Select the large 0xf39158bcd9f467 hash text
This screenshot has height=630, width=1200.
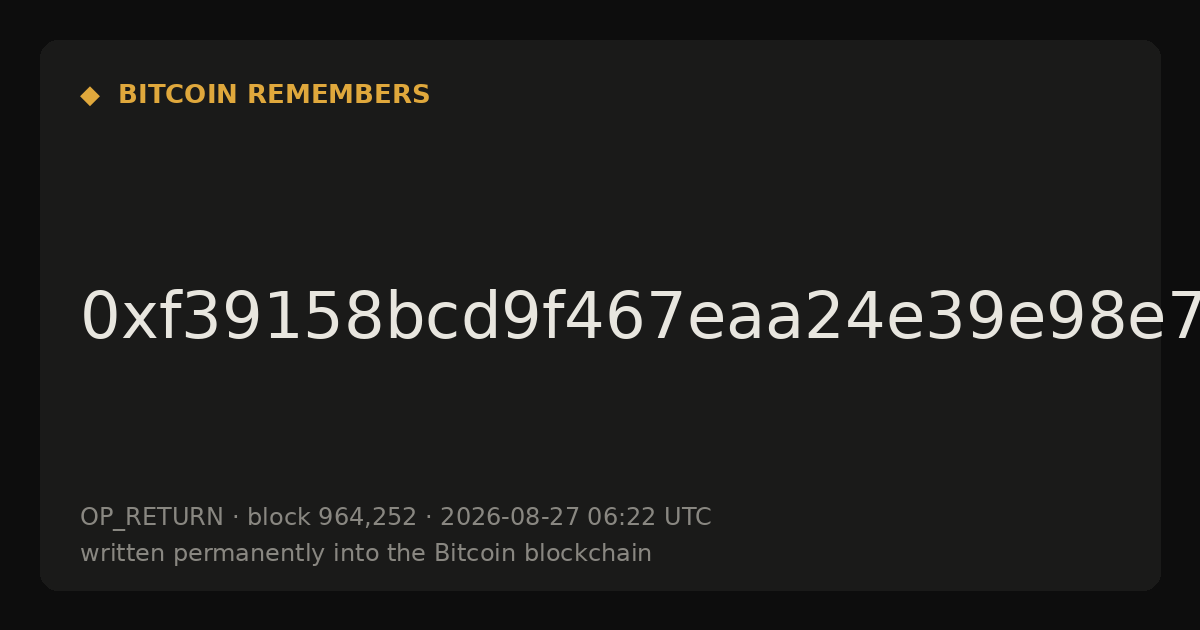coord(640,318)
